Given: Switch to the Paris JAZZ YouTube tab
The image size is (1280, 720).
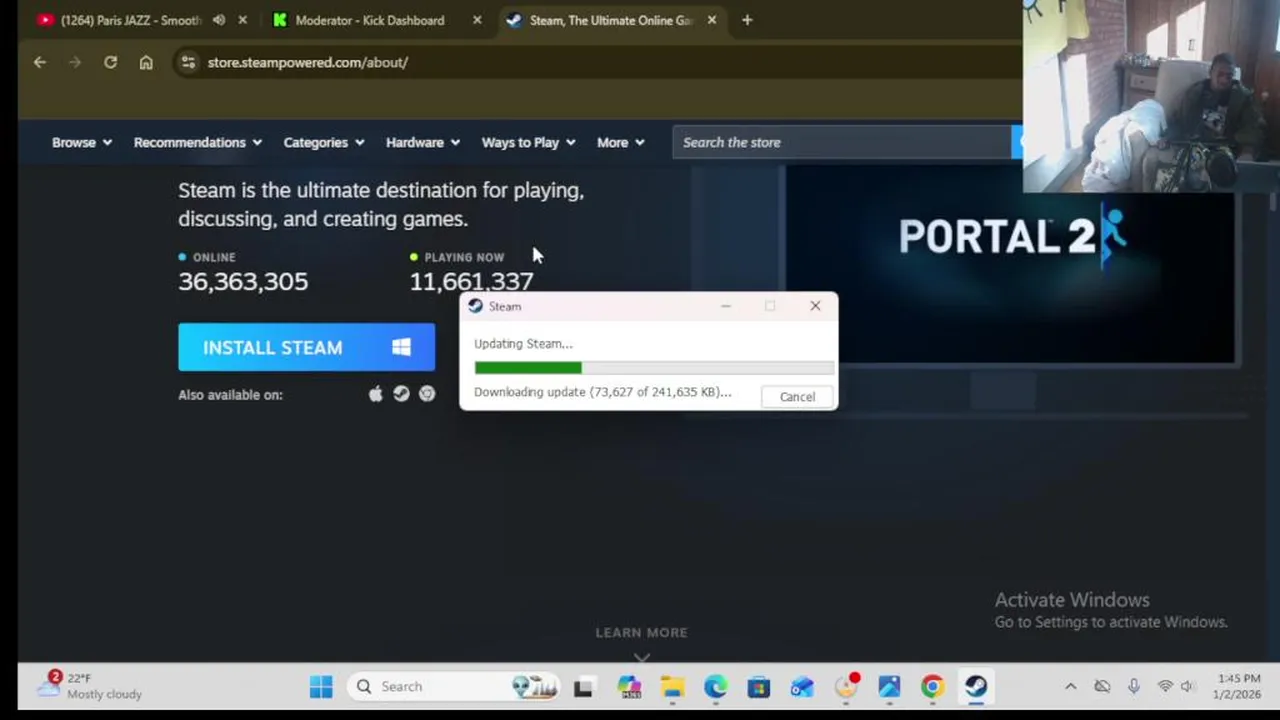Looking at the screenshot, I should click(x=130, y=20).
